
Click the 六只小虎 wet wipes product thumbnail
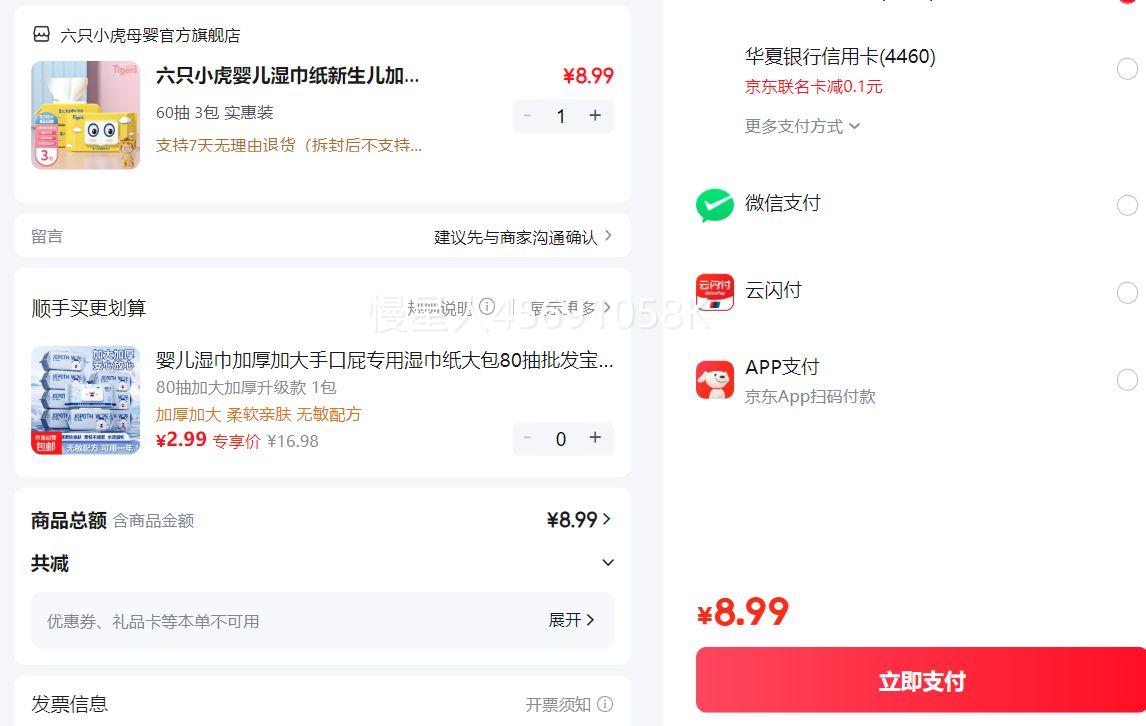coord(86,115)
